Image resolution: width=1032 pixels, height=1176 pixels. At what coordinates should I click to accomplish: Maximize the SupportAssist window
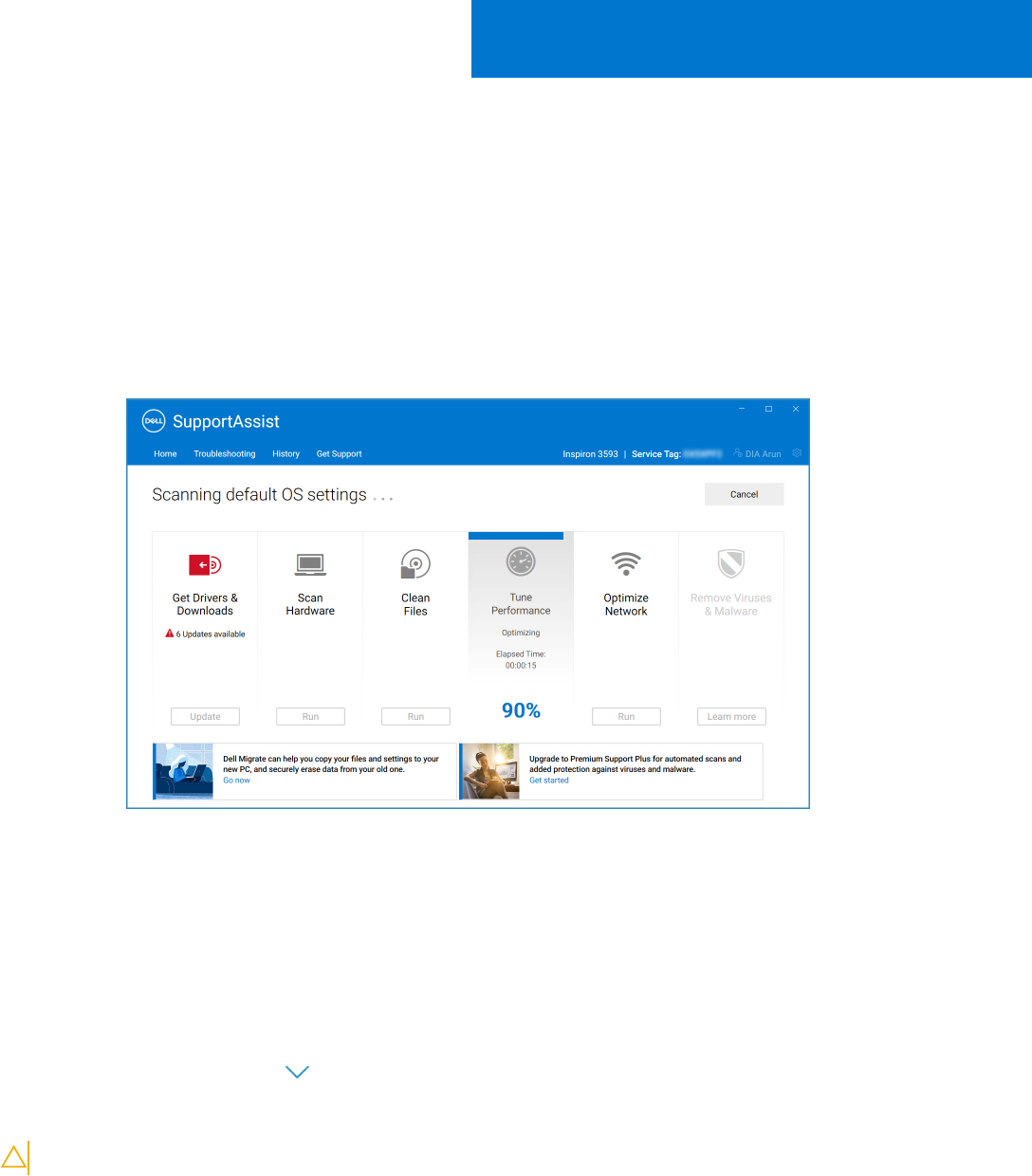click(768, 409)
